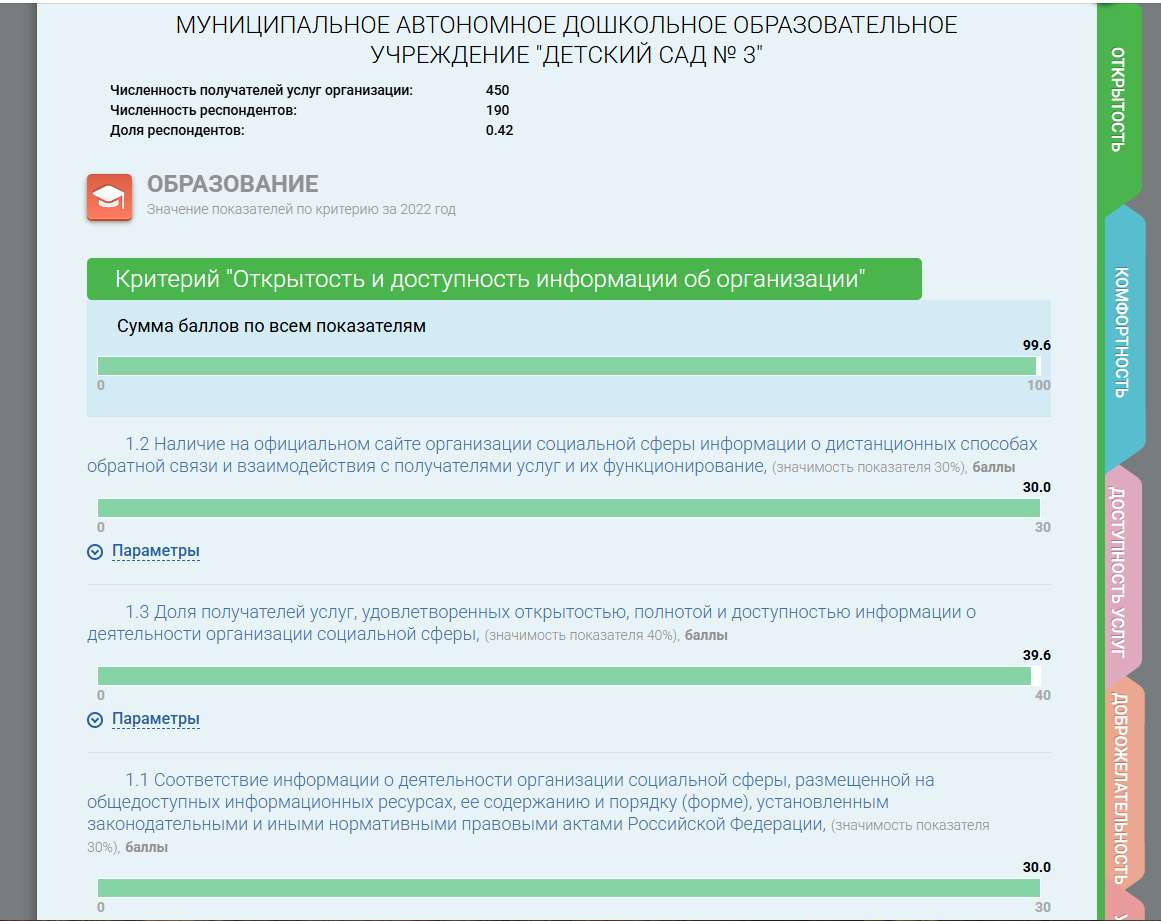
Task: Expand Параметры text link for indicator 1.3
Action: 155,719
